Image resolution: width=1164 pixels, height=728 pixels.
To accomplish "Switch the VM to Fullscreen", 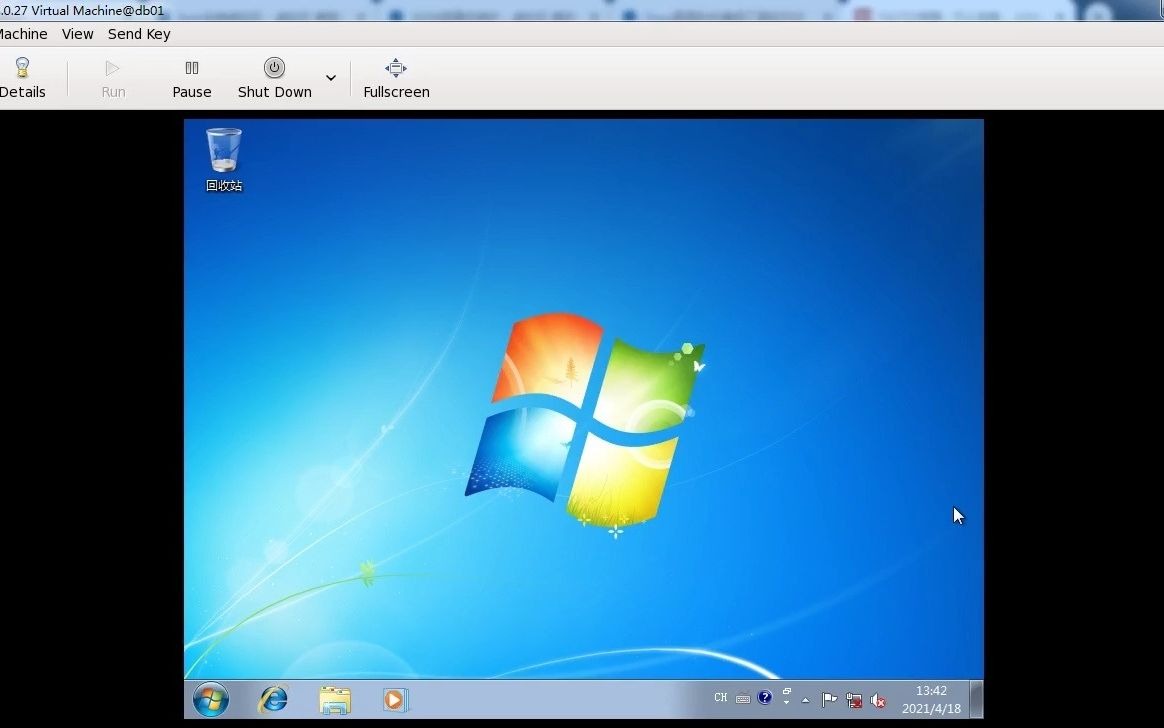I will coord(396,78).
